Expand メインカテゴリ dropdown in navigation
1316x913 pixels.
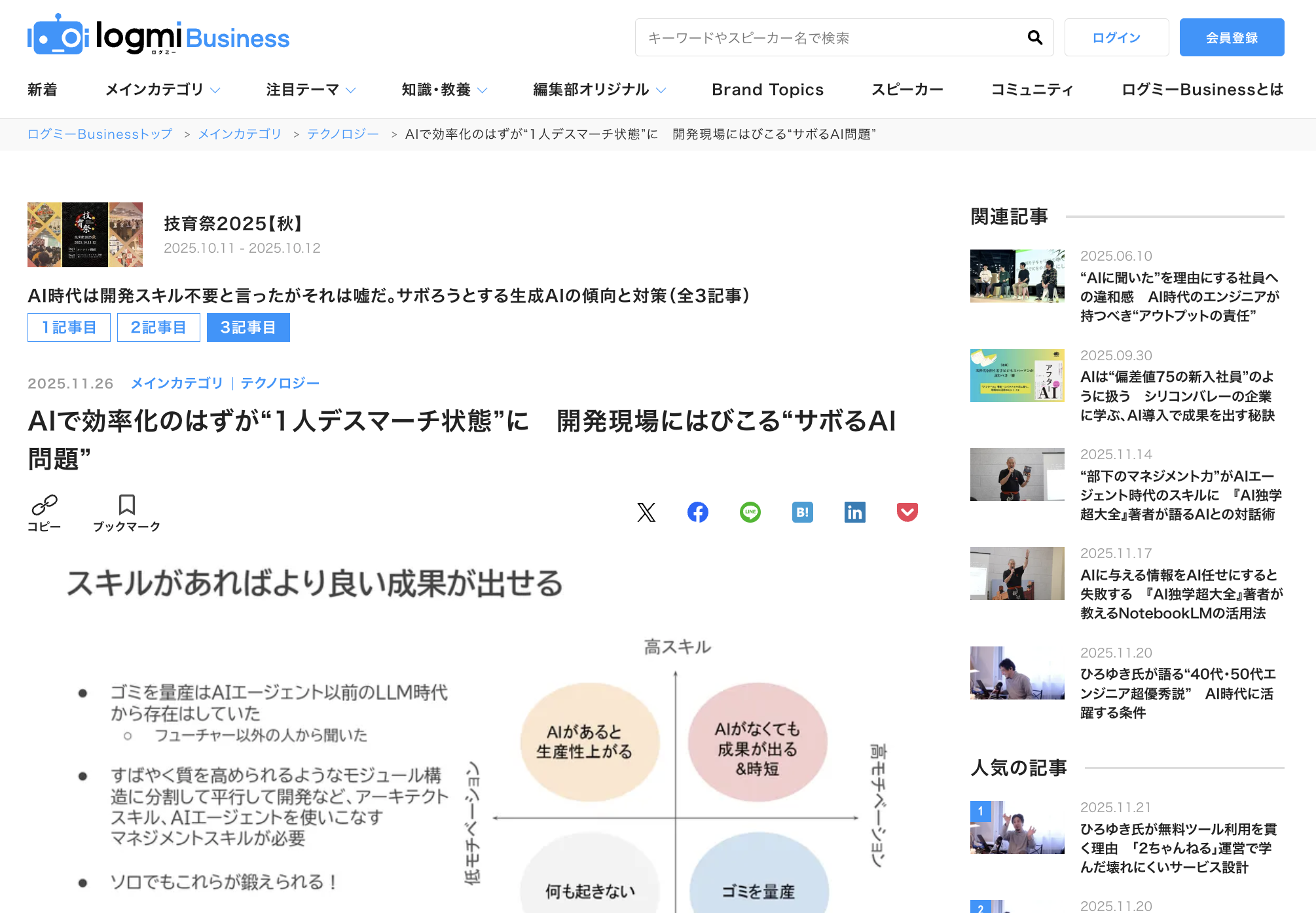tap(162, 90)
